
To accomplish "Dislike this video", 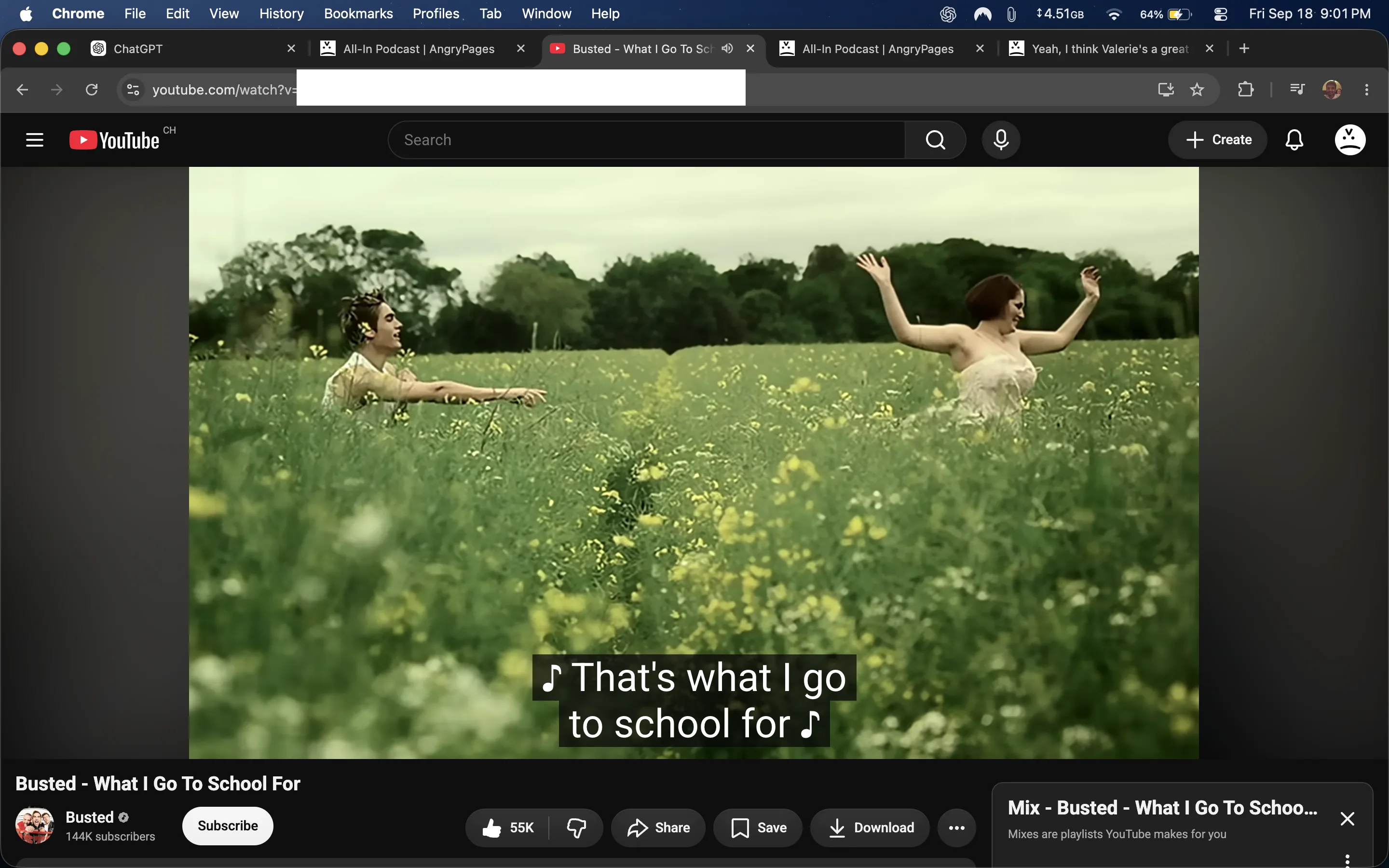I will coord(576,827).
